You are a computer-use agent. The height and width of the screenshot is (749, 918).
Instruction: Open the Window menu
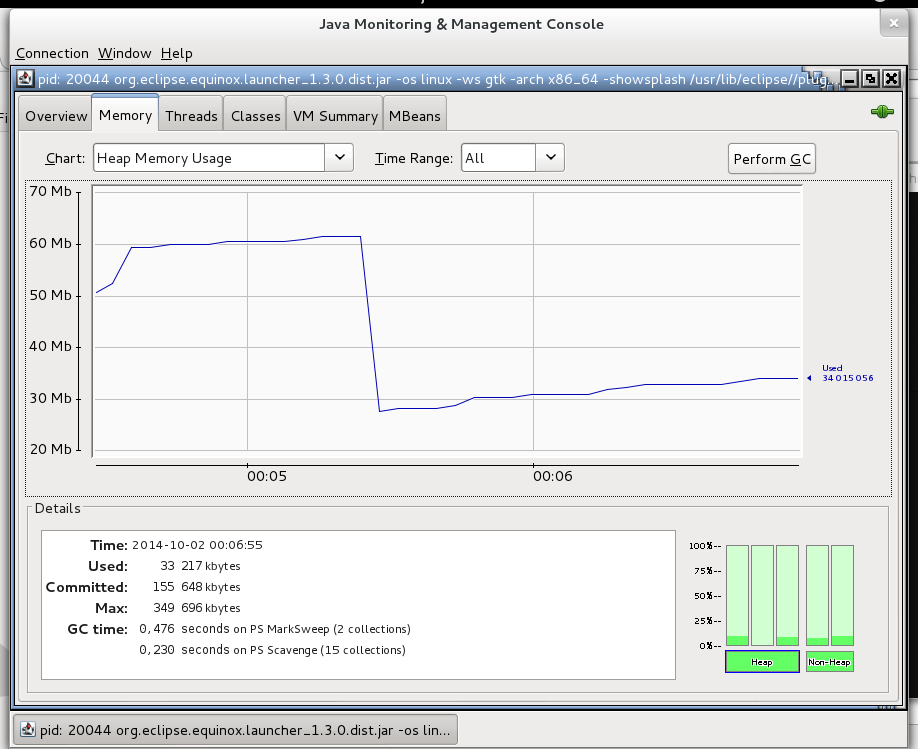[124, 53]
